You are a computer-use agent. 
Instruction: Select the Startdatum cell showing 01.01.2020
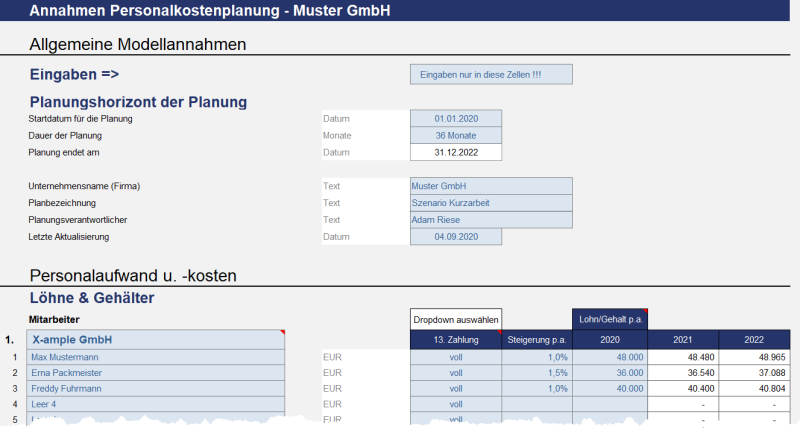456,119
